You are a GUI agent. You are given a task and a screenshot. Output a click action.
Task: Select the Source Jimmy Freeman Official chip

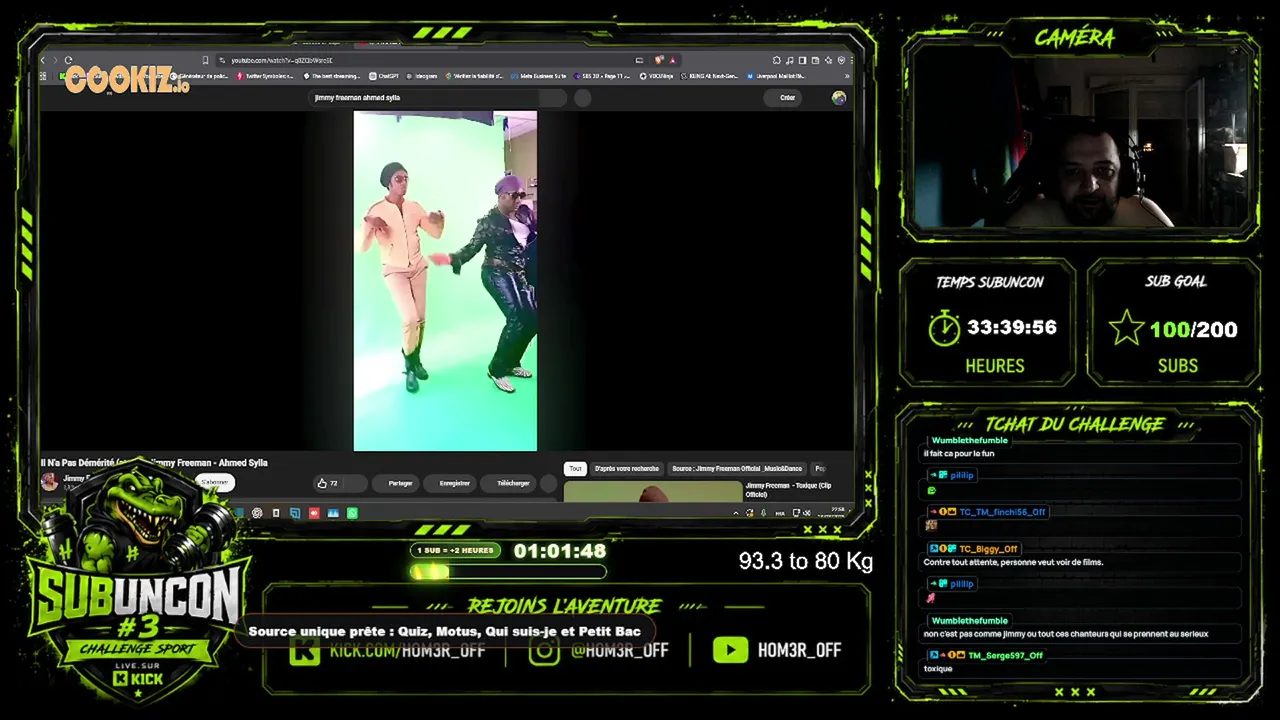point(737,468)
